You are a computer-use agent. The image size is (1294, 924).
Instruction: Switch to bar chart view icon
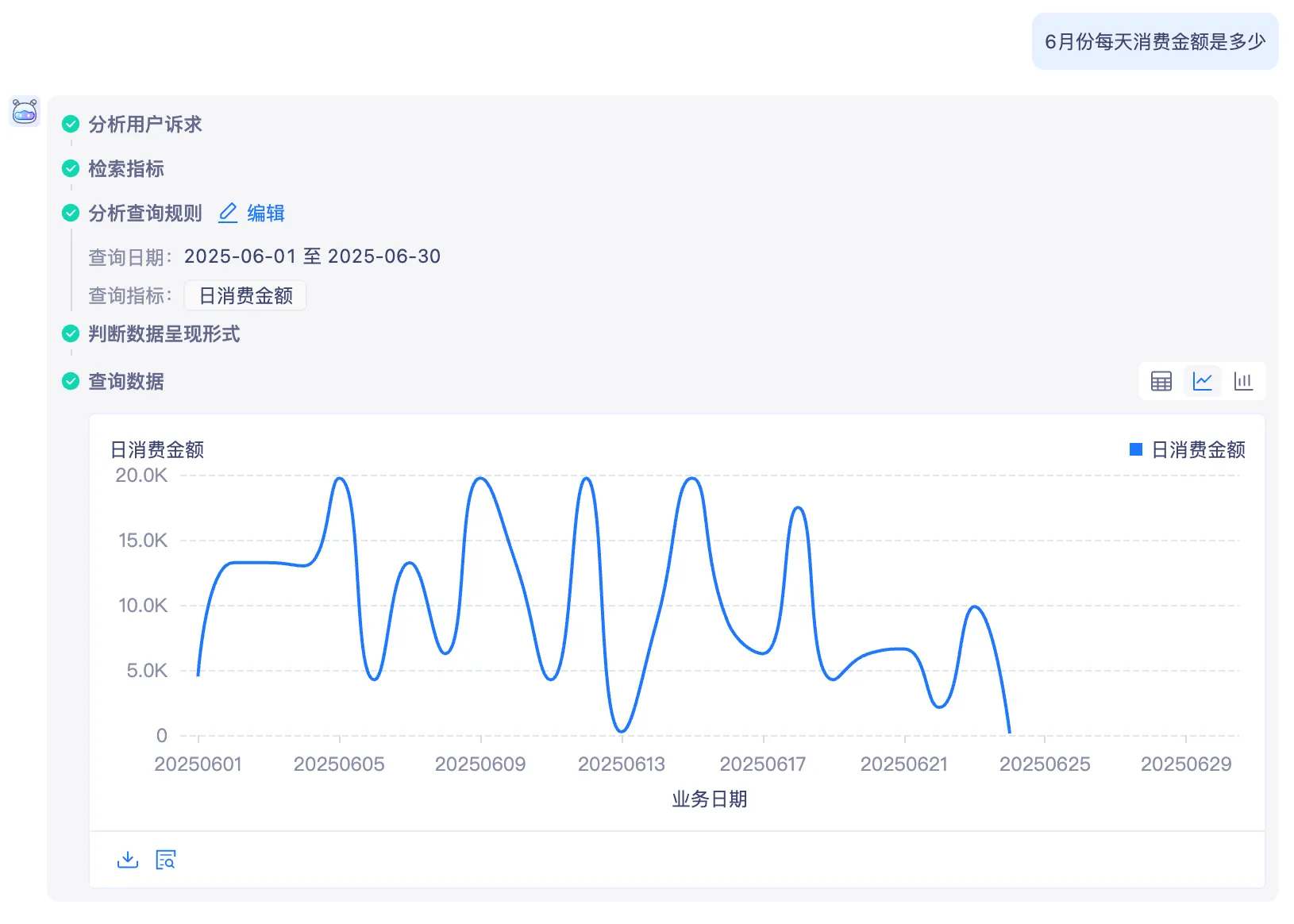tap(1243, 382)
